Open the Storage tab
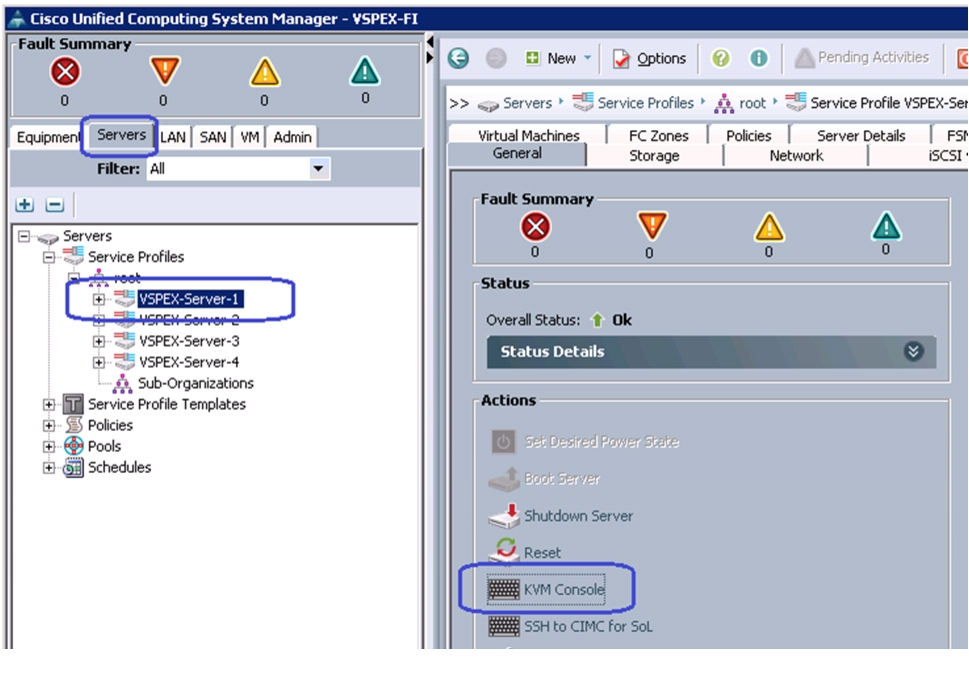The image size is (969, 673). point(654,156)
